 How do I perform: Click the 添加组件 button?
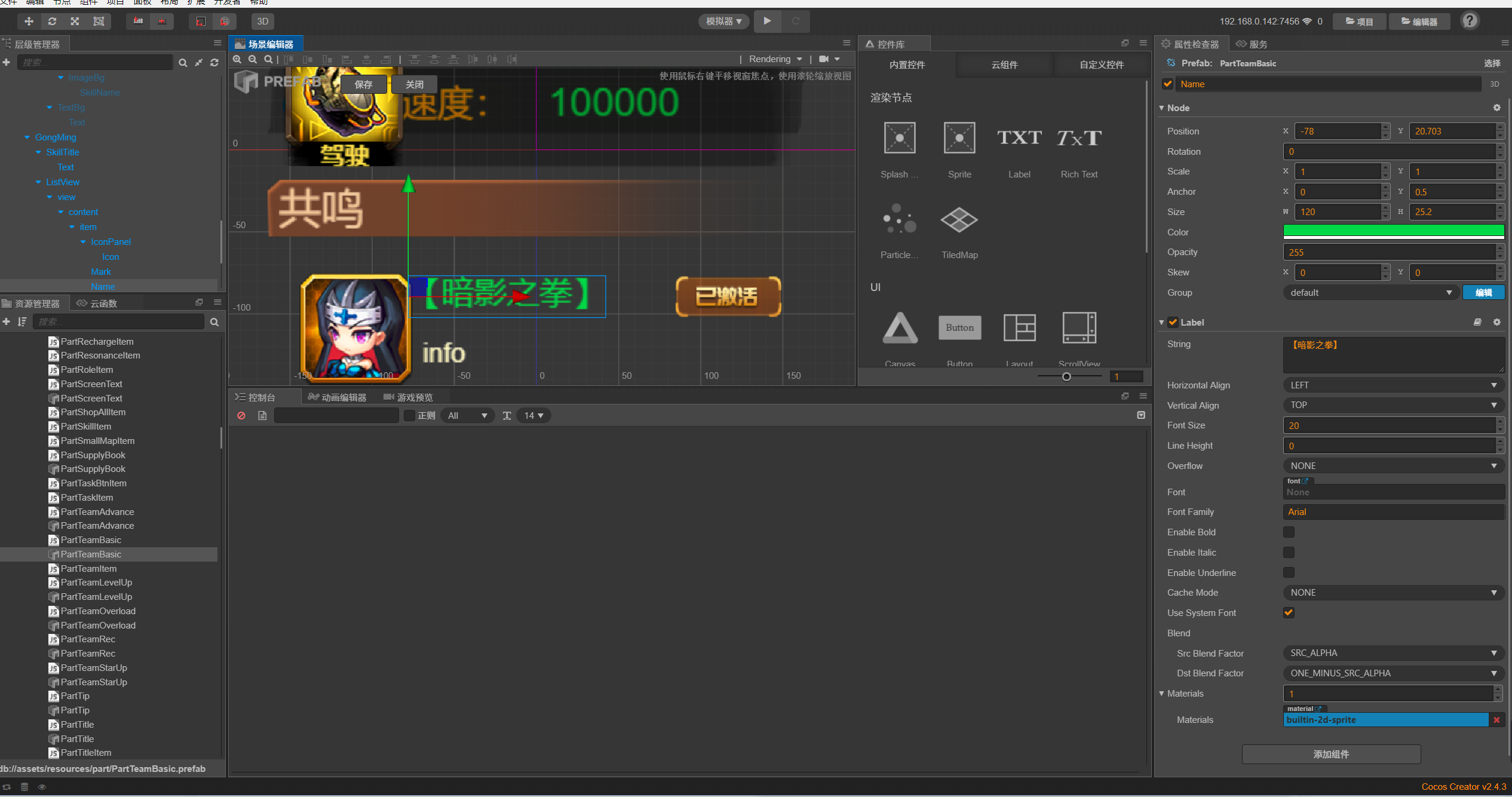[1330, 755]
